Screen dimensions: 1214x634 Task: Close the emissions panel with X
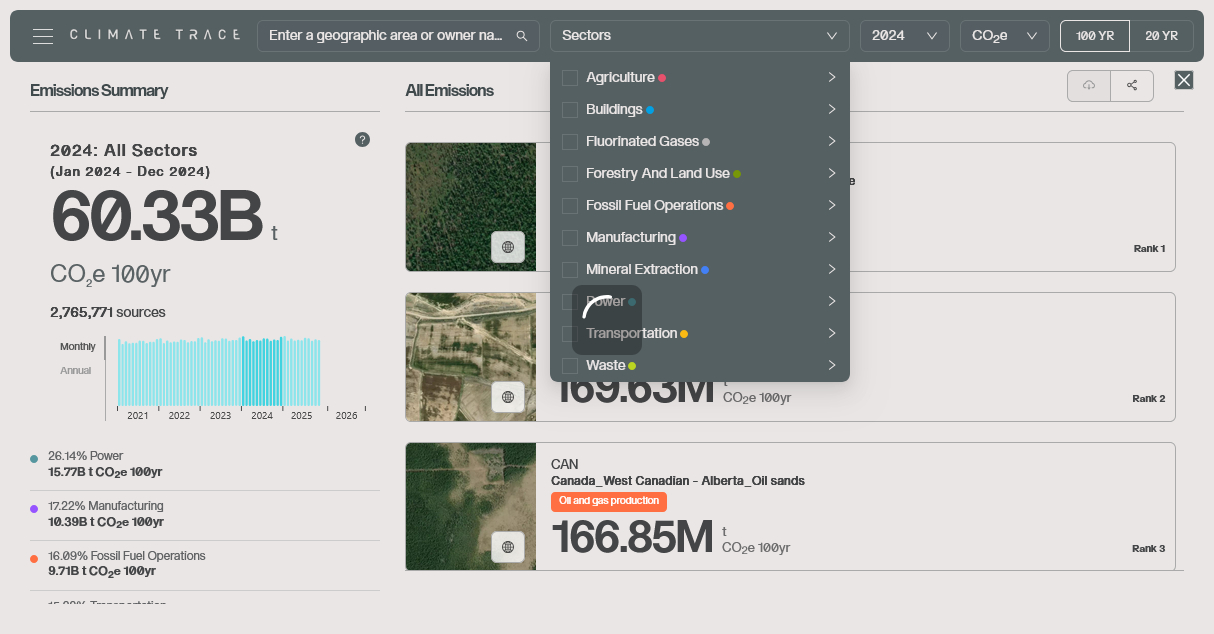click(x=1184, y=80)
